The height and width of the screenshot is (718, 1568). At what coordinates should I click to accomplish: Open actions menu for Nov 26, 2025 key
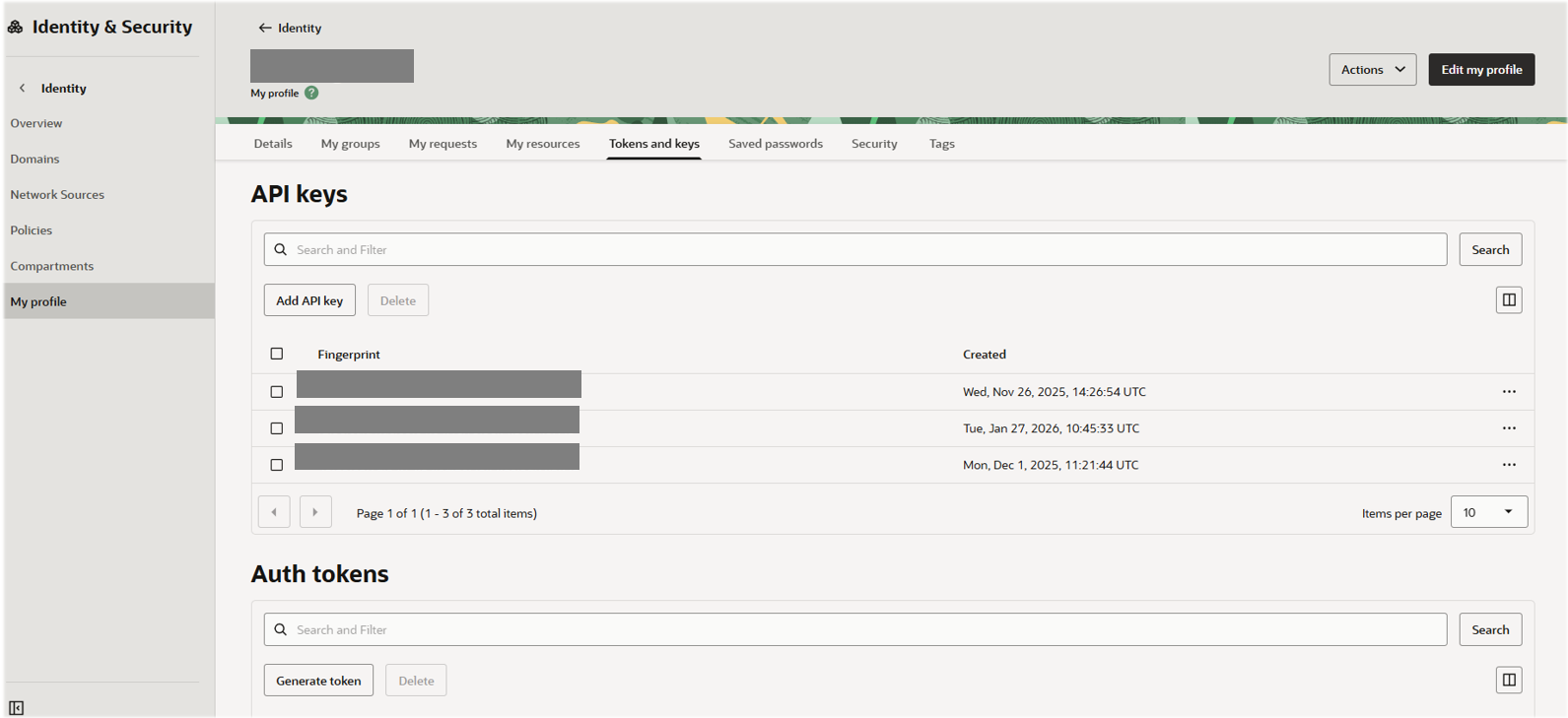point(1508,392)
